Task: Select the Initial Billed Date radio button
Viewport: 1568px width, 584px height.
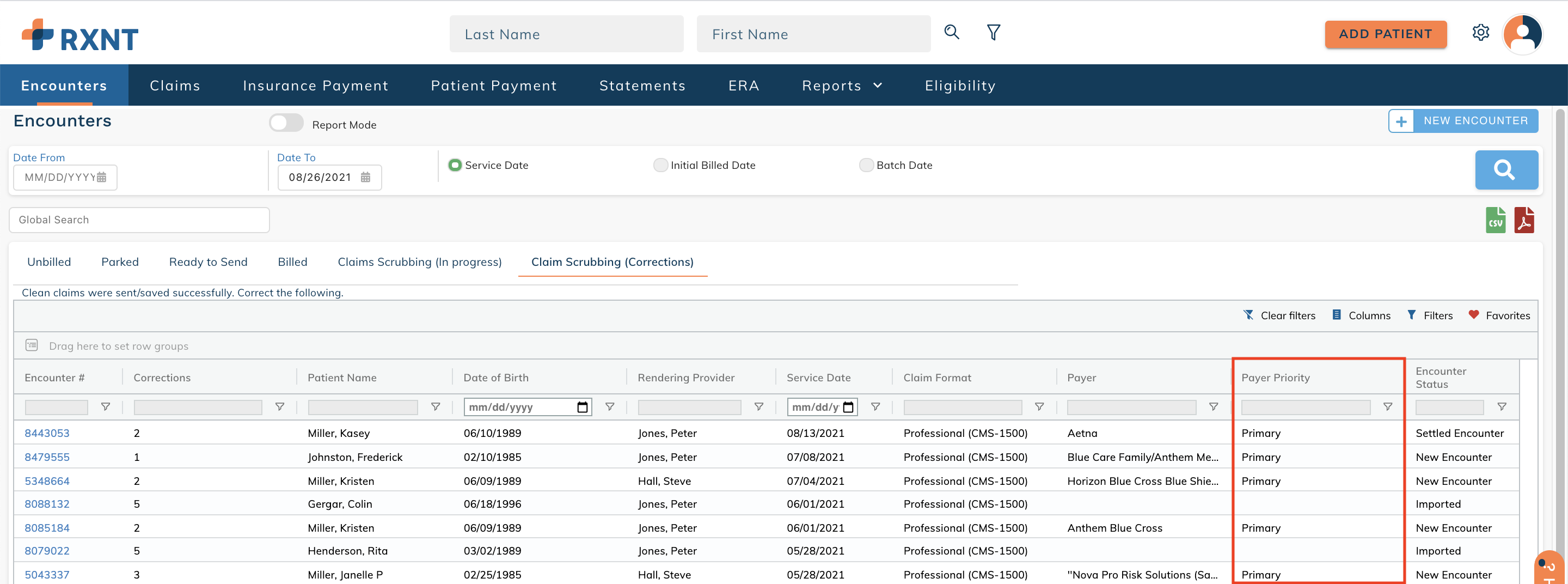Action: [x=660, y=165]
